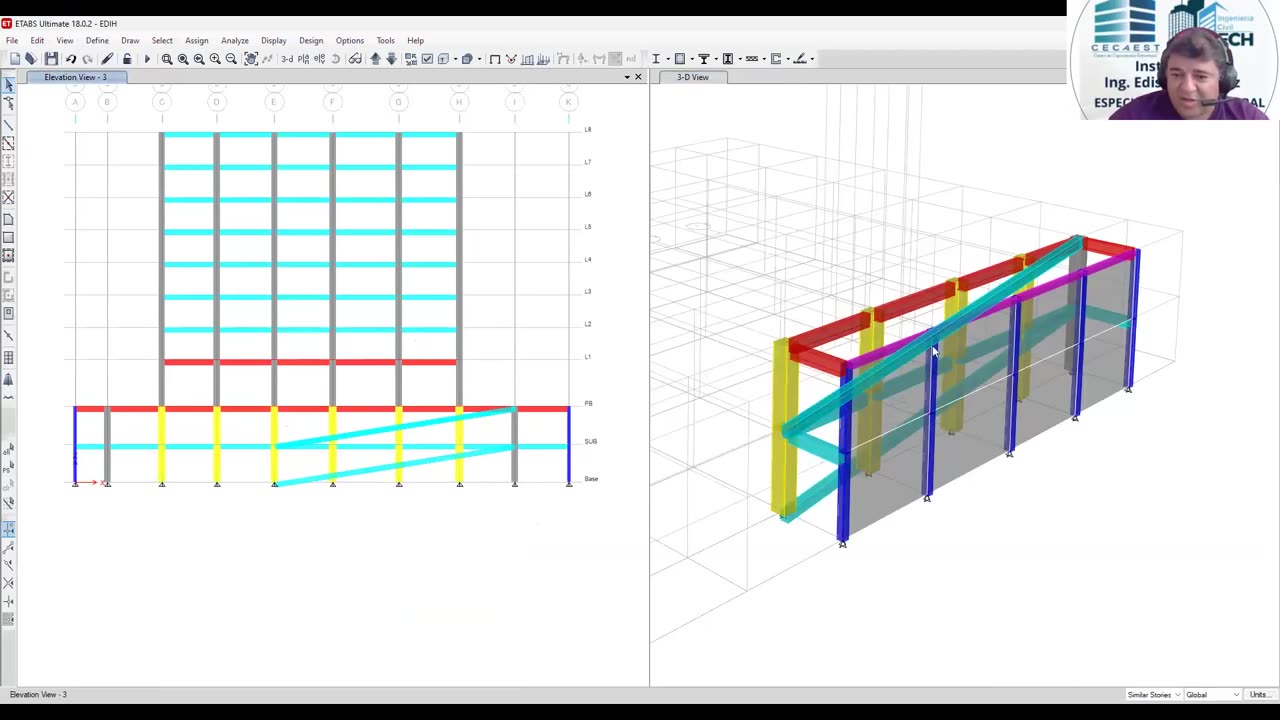Open Set Display Options checkbox icon
This screenshot has height=720, width=1280.
[x=427, y=59]
